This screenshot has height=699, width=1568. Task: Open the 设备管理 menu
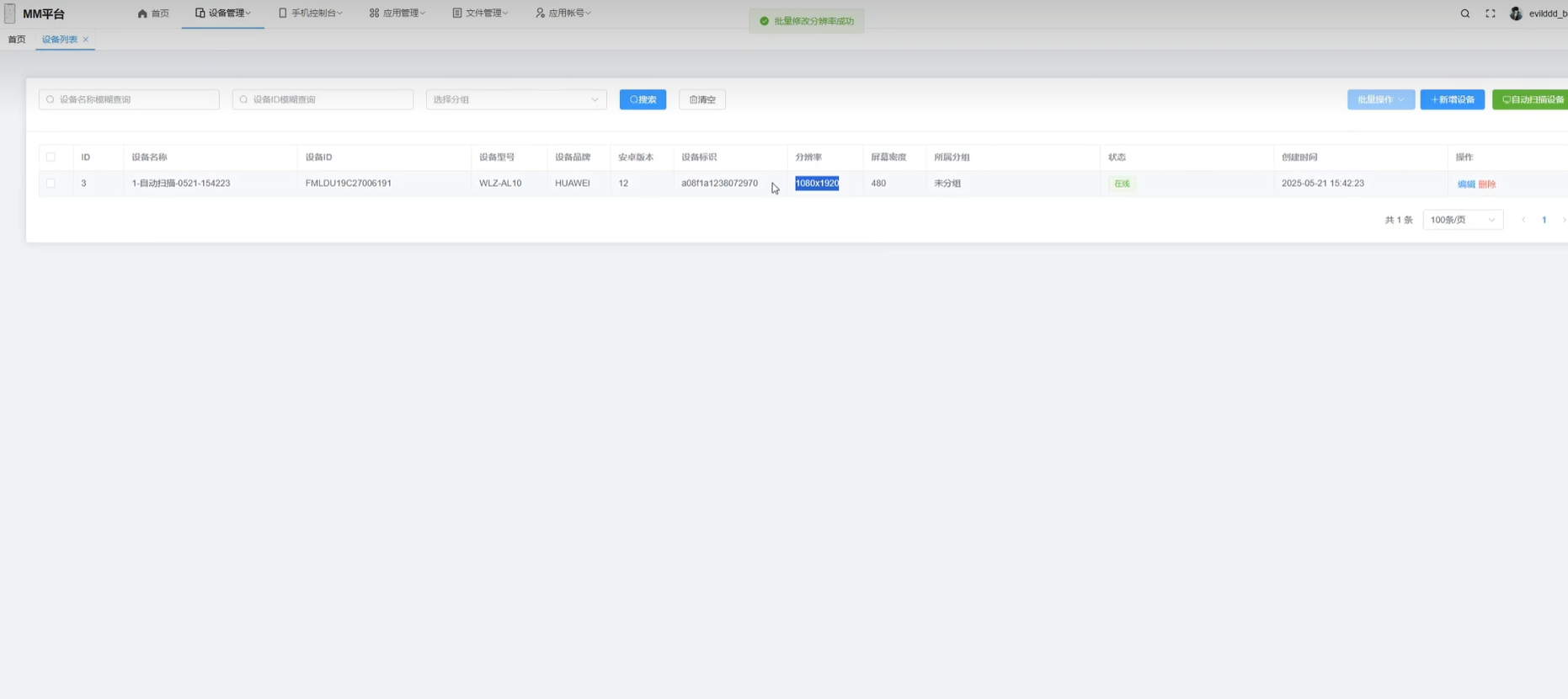click(223, 13)
